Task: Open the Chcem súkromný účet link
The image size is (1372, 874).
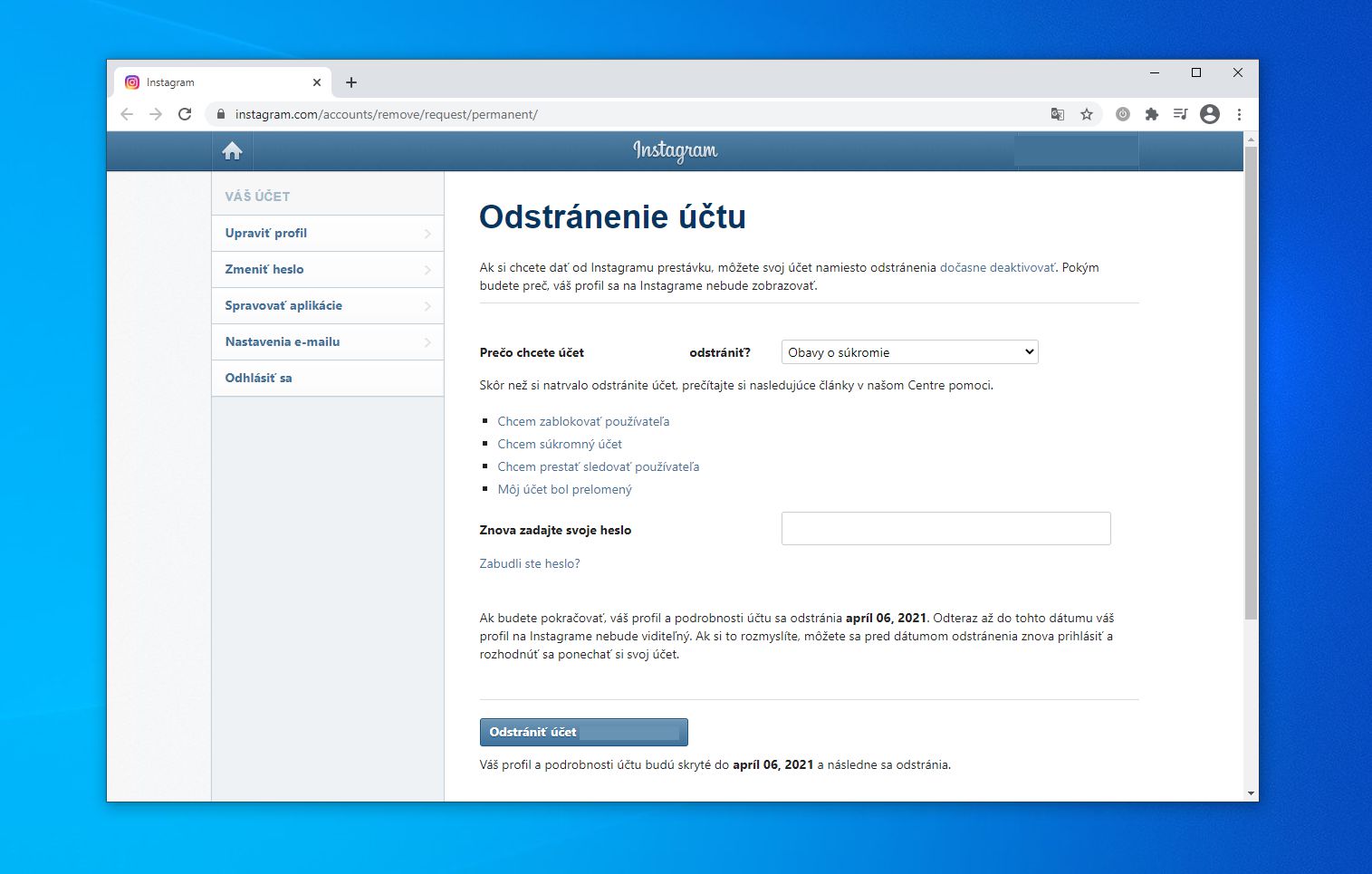Action: tap(560, 444)
